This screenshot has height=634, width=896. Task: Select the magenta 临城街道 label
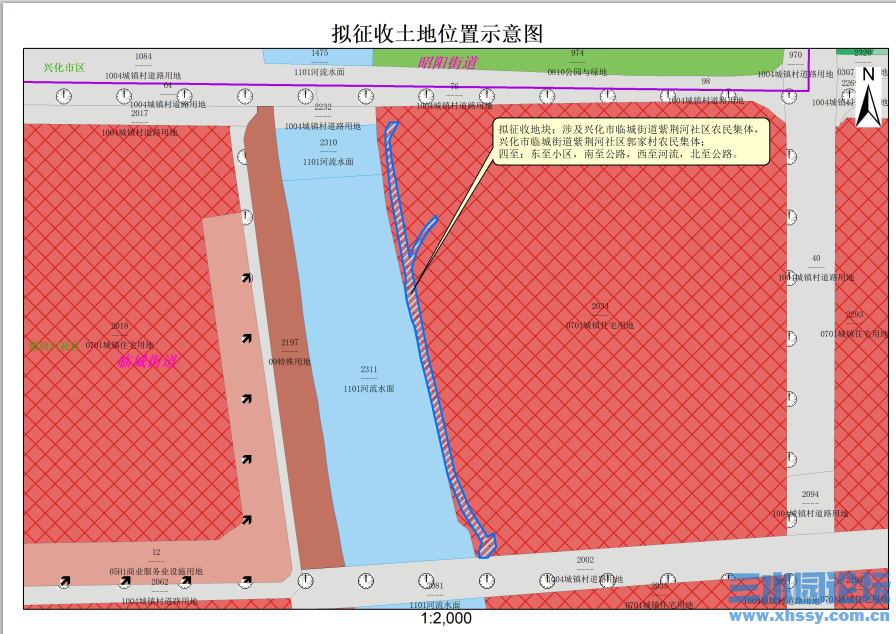147,361
